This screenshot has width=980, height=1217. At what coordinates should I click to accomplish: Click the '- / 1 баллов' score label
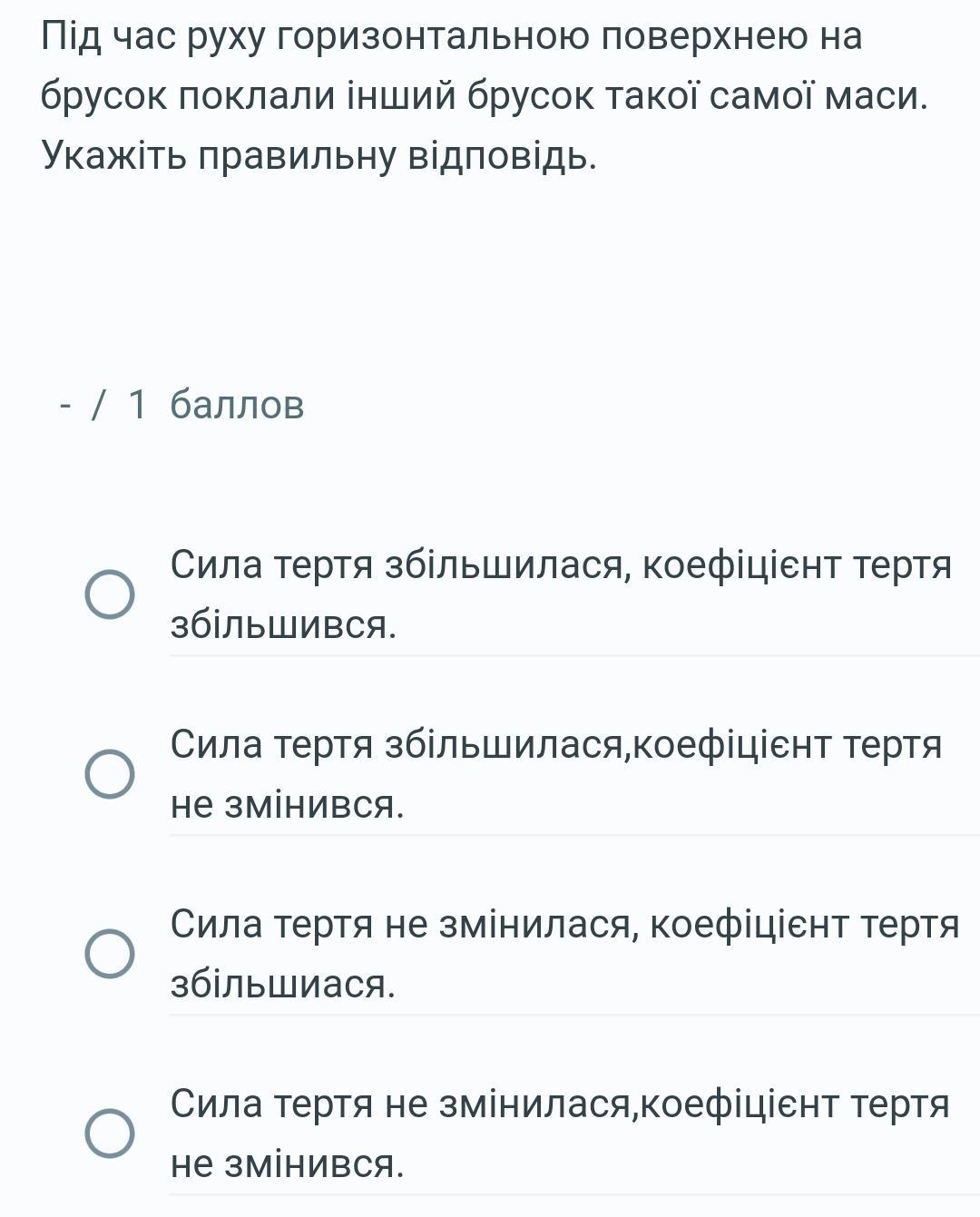tap(181, 405)
